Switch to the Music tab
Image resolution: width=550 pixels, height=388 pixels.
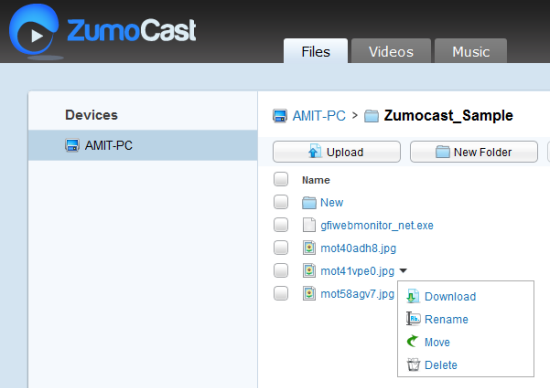[x=471, y=51]
